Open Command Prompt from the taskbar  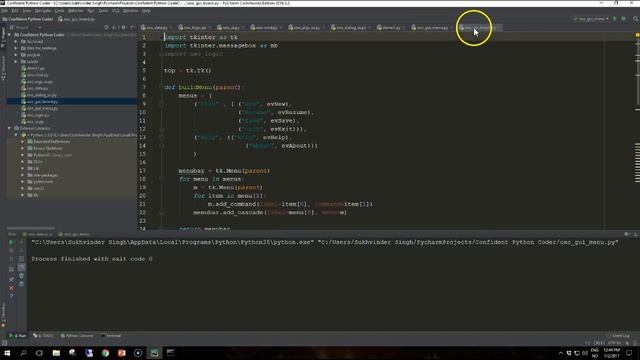point(171,353)
